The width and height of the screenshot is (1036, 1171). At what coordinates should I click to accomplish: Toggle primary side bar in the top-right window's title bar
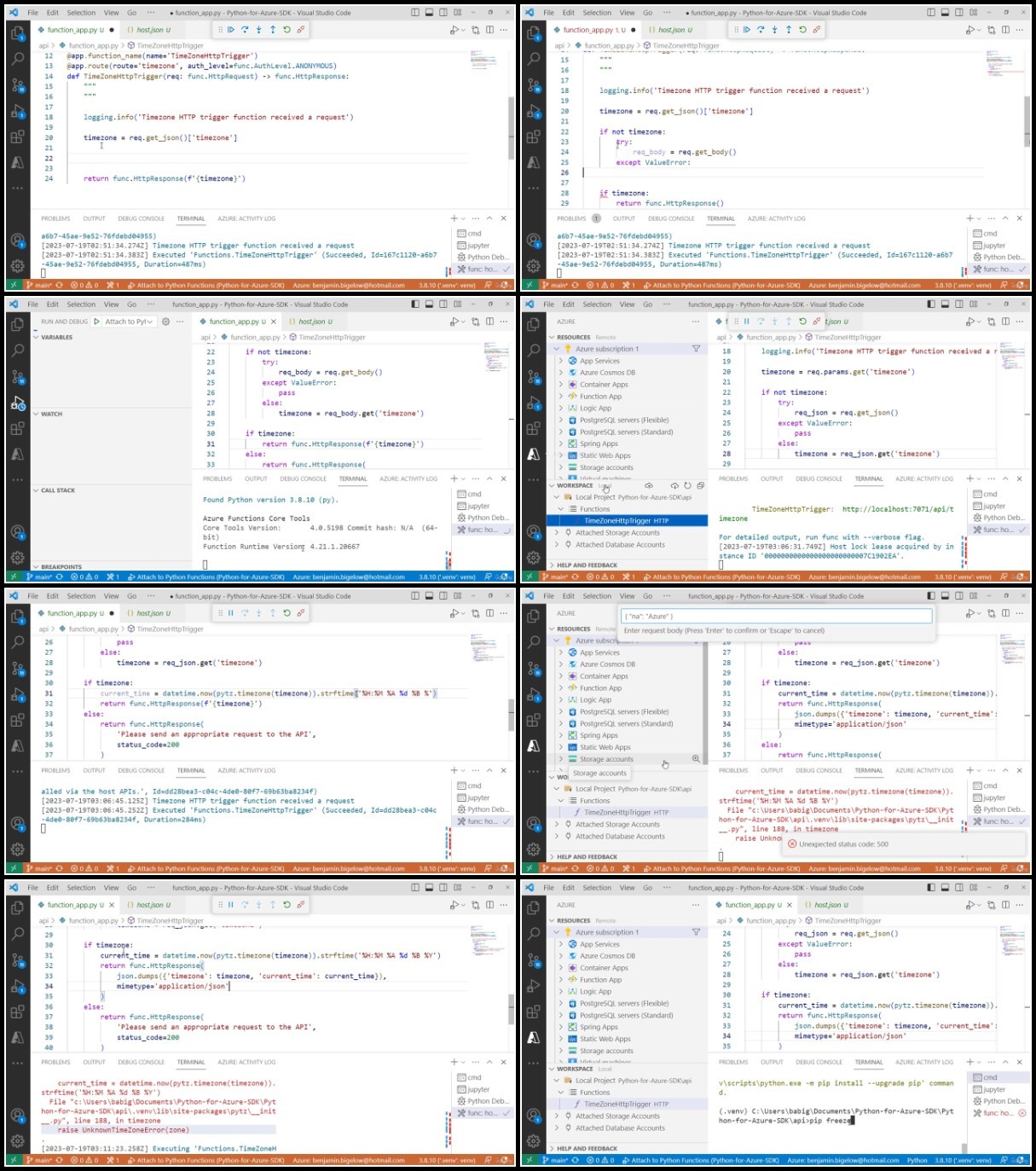(x=930, y=13)
